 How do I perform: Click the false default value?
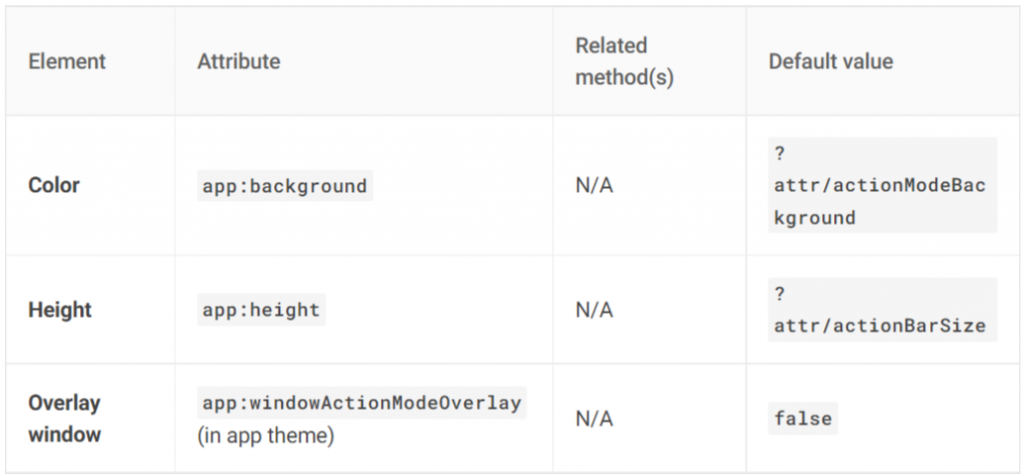pos(803,419)
